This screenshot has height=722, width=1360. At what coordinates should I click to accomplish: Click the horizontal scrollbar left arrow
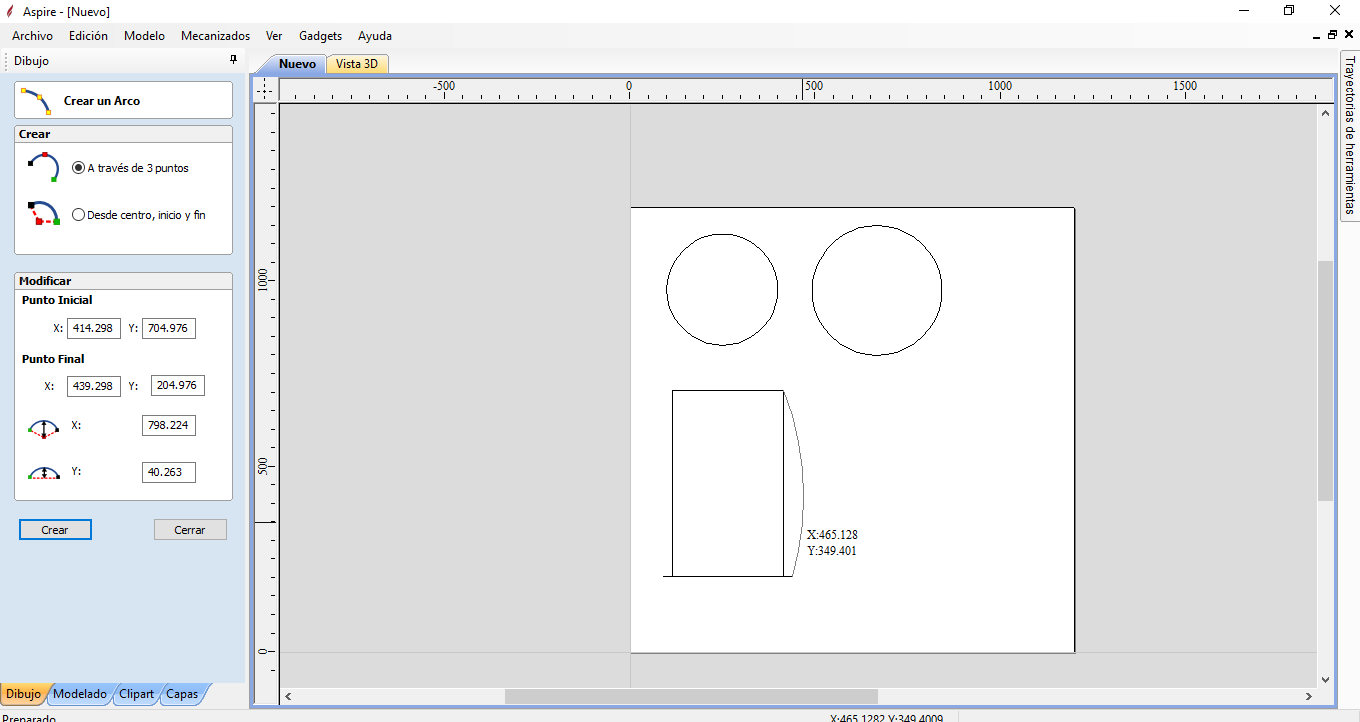[x=288, y=696]
